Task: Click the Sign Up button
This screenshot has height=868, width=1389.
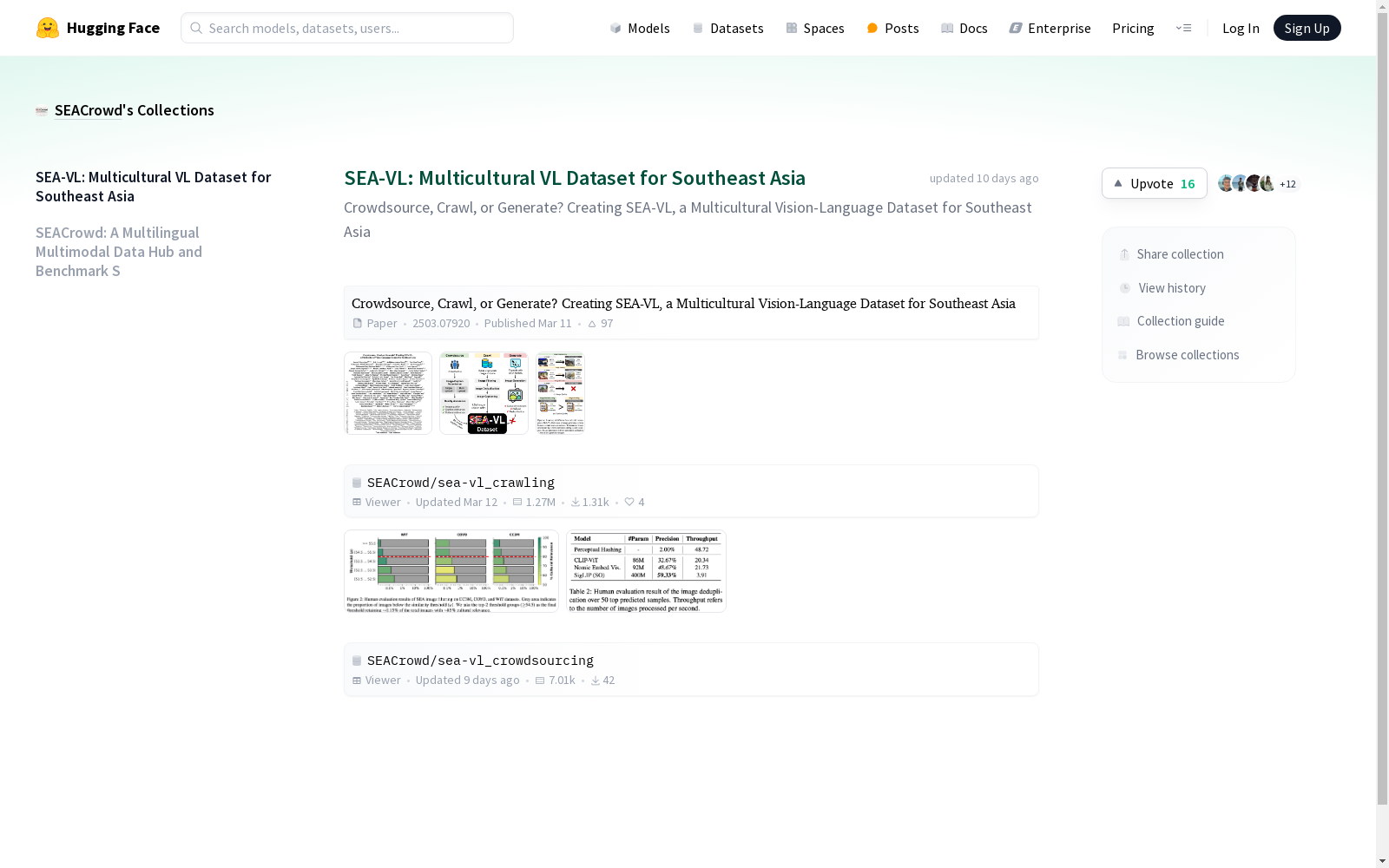Action: [x=1307, y=28]
